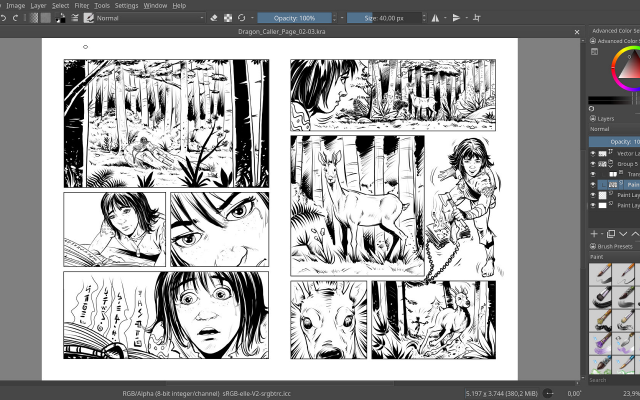The image size is (640, 400).
Task: Open the Image menu
Action: (16, 5)
